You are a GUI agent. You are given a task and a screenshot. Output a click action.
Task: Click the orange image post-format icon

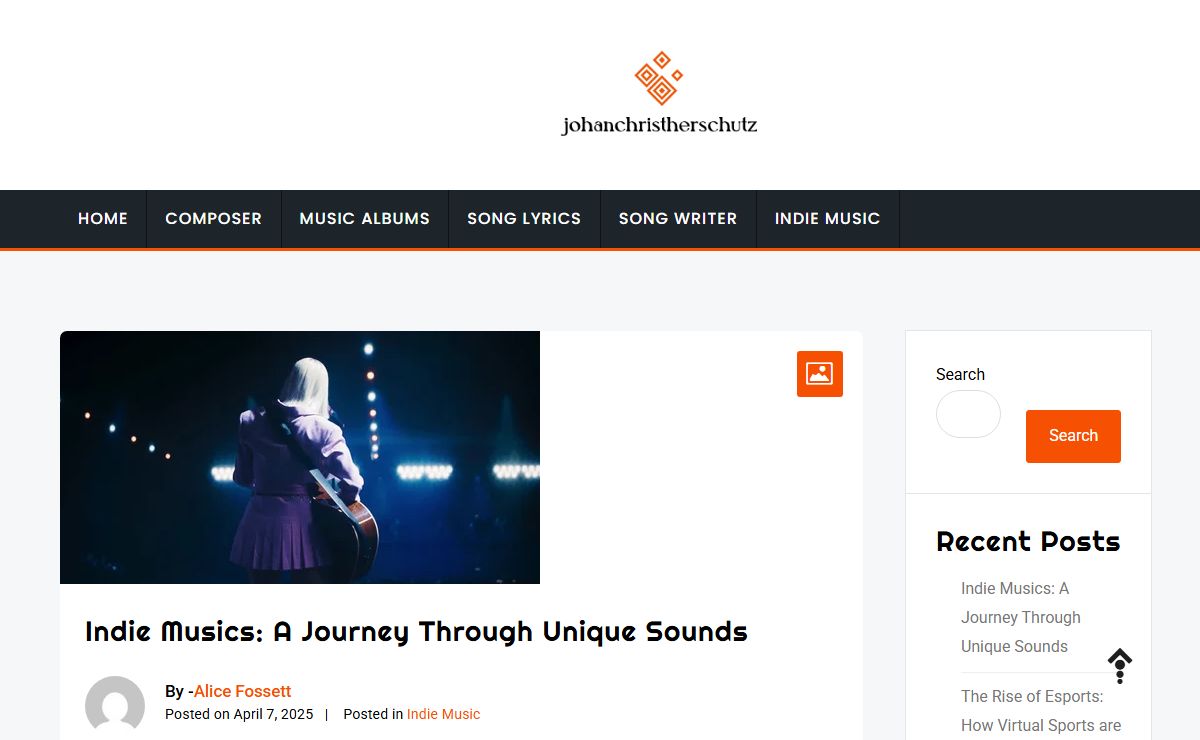(820, 374)
